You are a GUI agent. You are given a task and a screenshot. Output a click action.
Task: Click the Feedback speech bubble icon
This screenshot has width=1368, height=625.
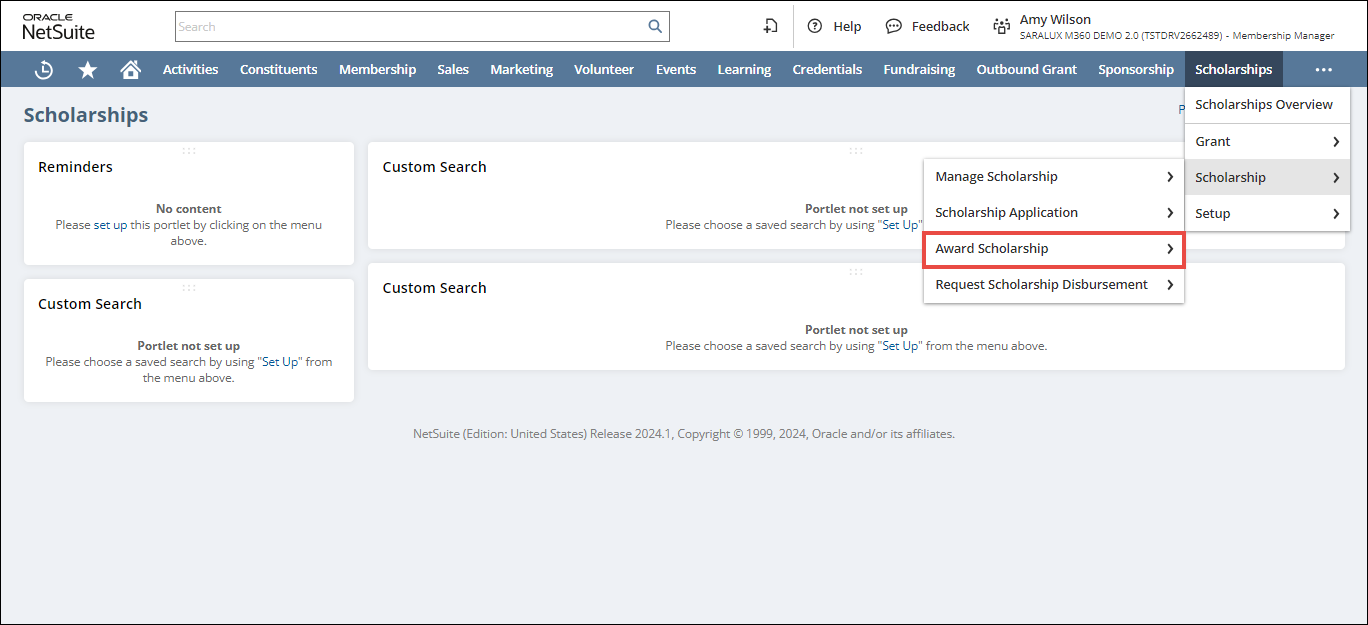894,27
